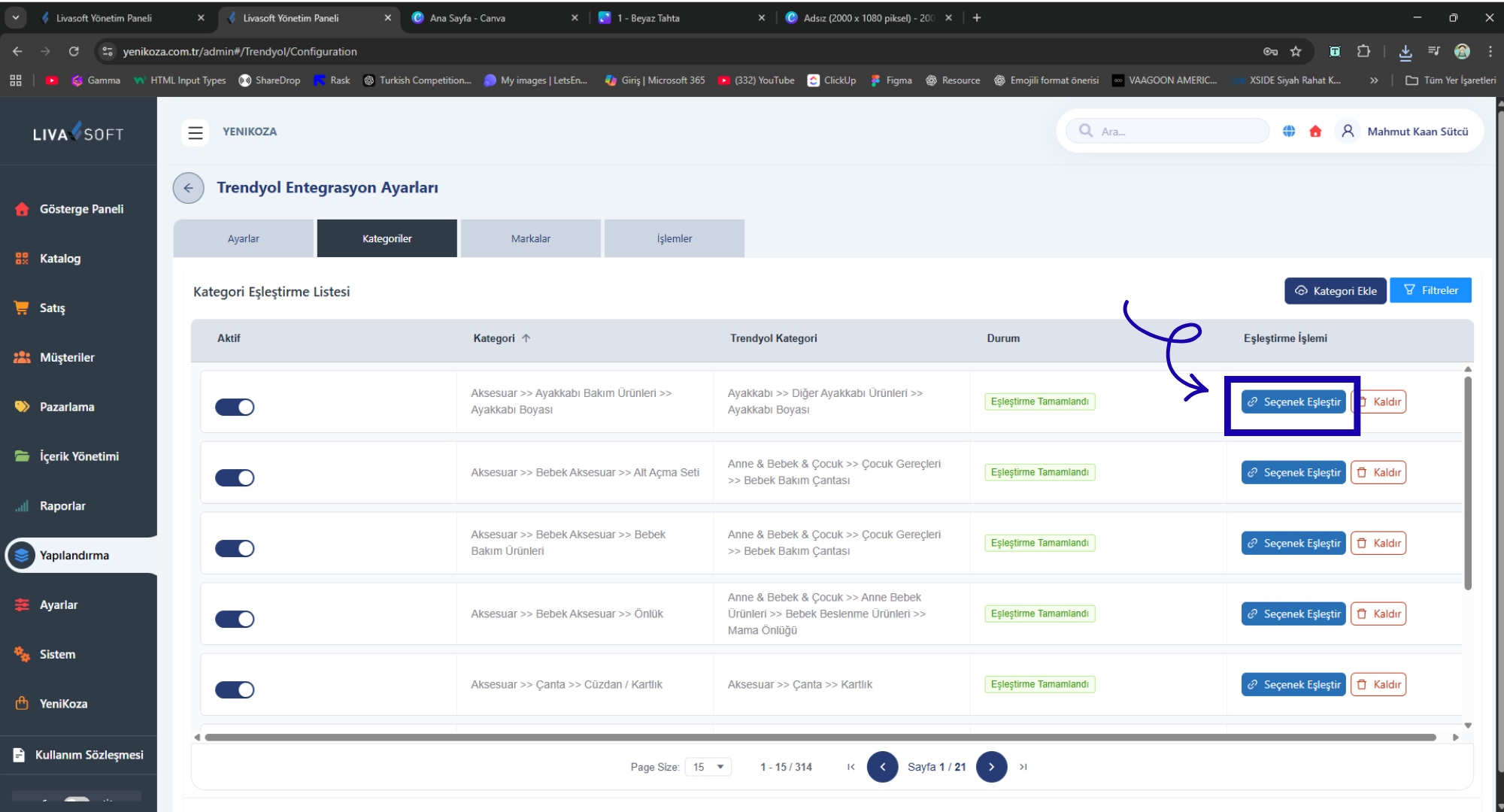Toggle the Alt Açma Seti row switch
The height and width of the screenshot is (812, 1504).
[x=235, y=478]
